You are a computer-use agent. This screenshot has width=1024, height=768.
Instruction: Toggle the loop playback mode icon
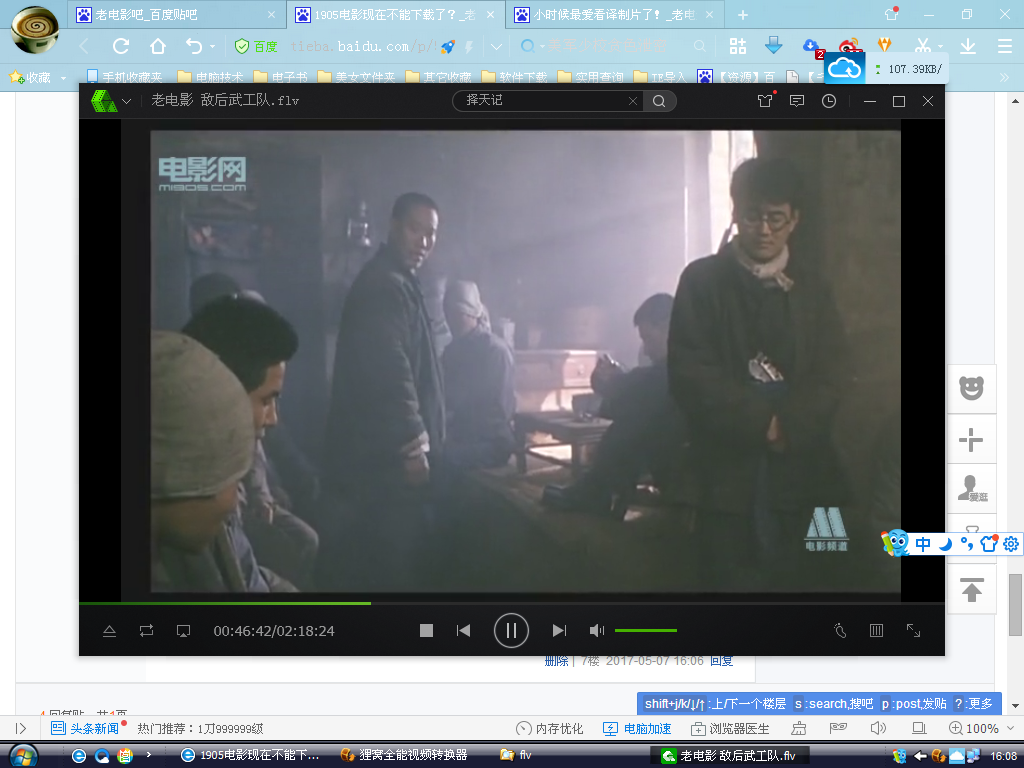click(146, 631)
